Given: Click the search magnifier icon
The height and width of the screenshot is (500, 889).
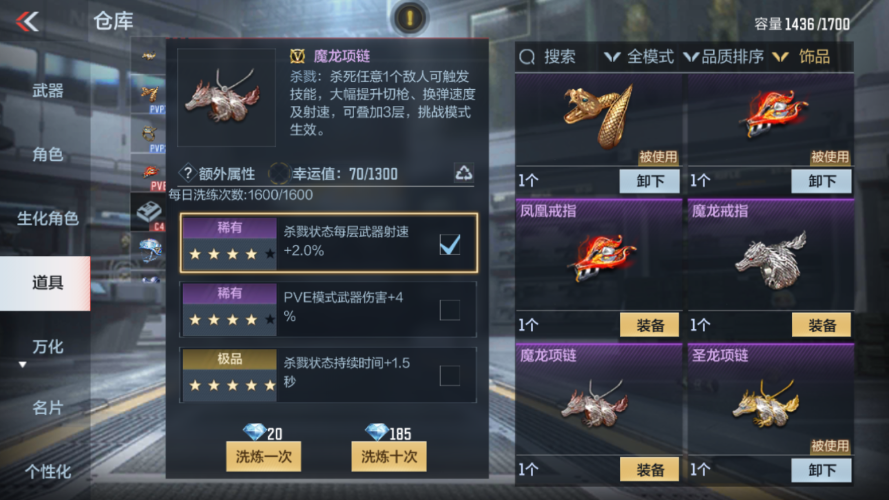Looking at the screenshot, I should [x=527, y=57].
